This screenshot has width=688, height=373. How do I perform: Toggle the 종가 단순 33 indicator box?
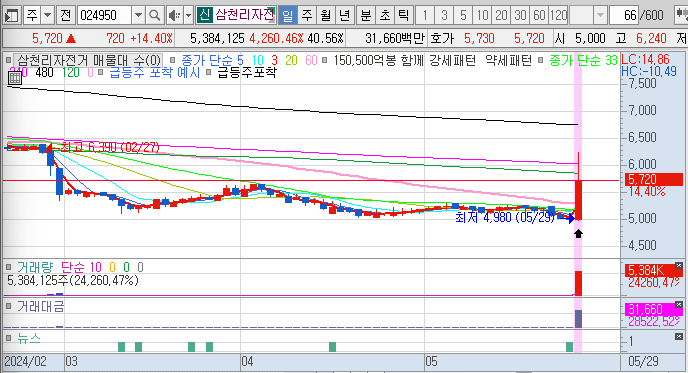[541, 60]
